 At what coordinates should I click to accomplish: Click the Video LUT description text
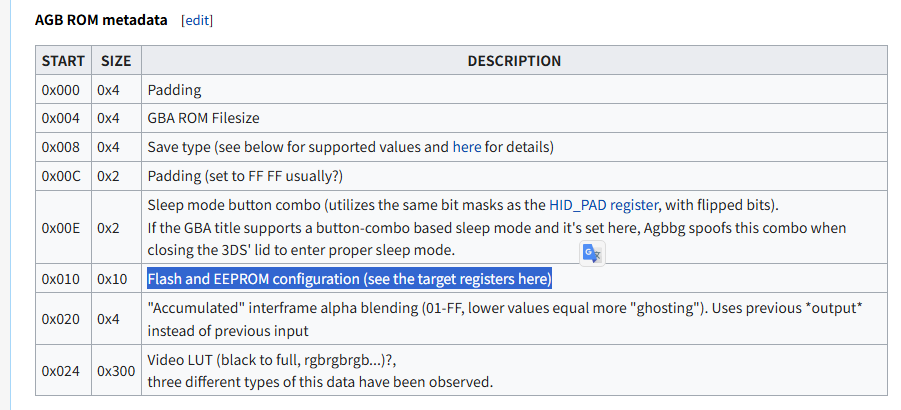[x=321, y=370]
